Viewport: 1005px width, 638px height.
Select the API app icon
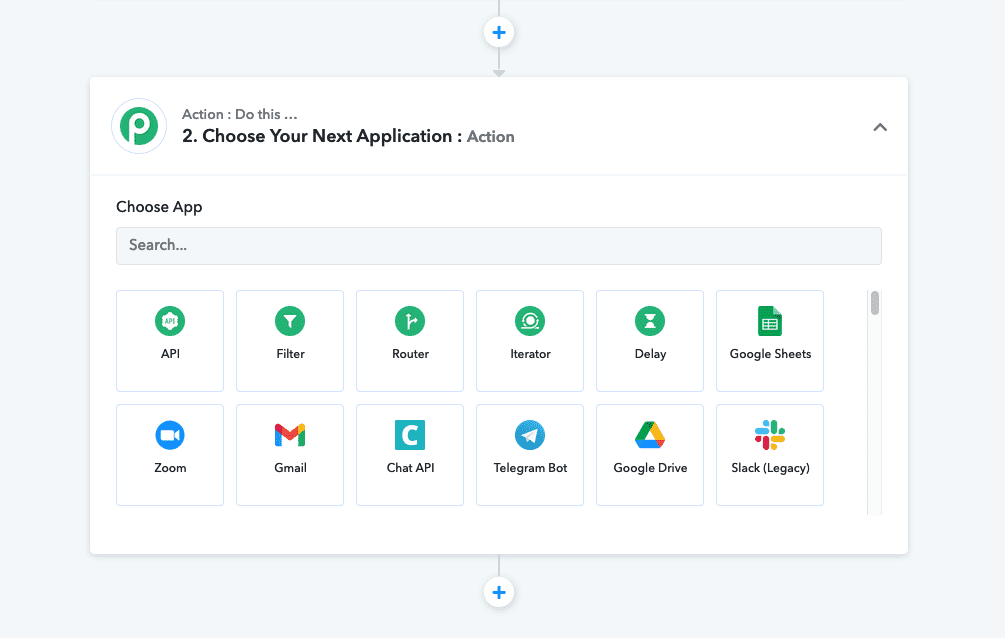coord(170,321)
